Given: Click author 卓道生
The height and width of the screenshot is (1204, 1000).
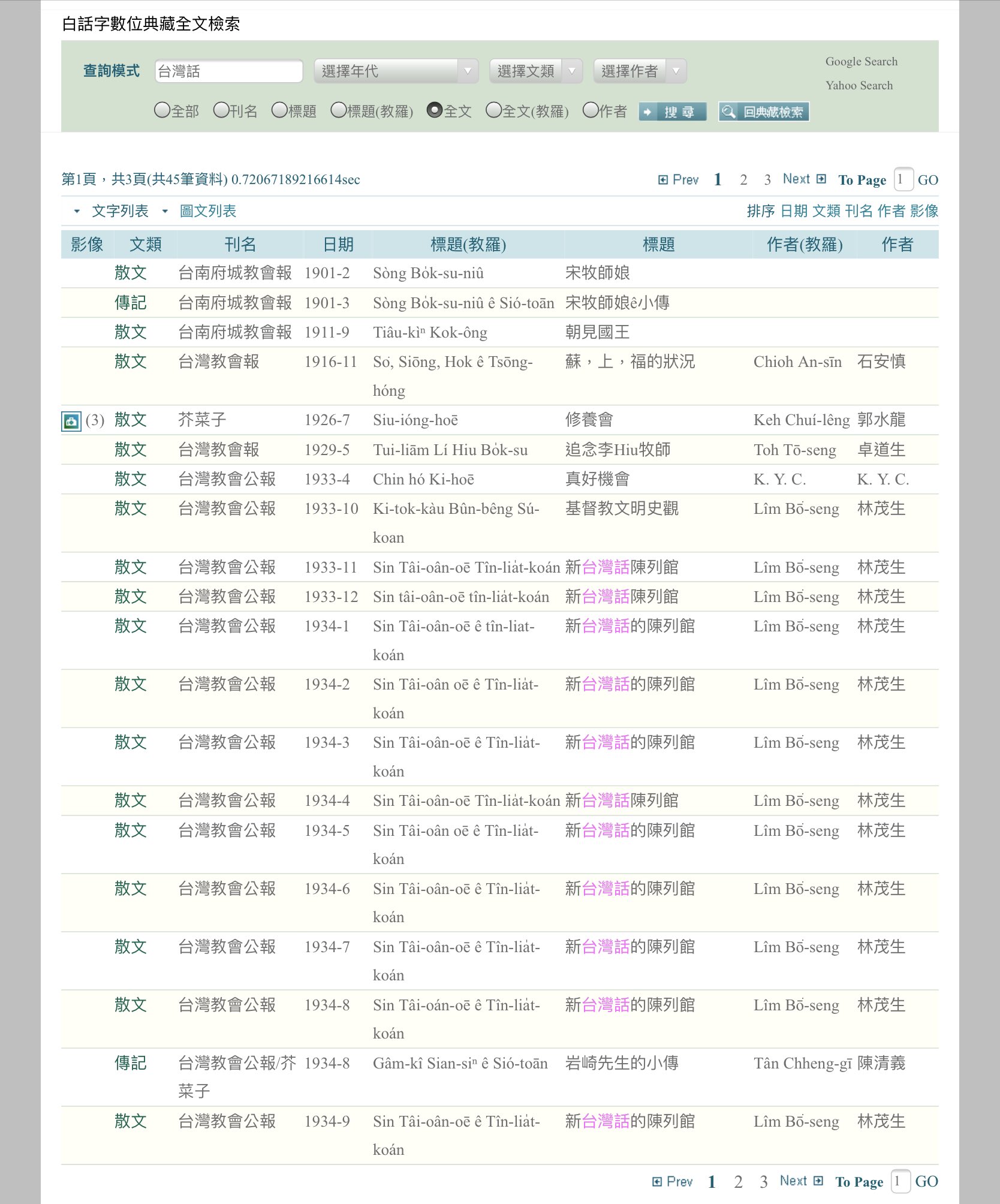Looking at the screenshot, I should 881,450.
